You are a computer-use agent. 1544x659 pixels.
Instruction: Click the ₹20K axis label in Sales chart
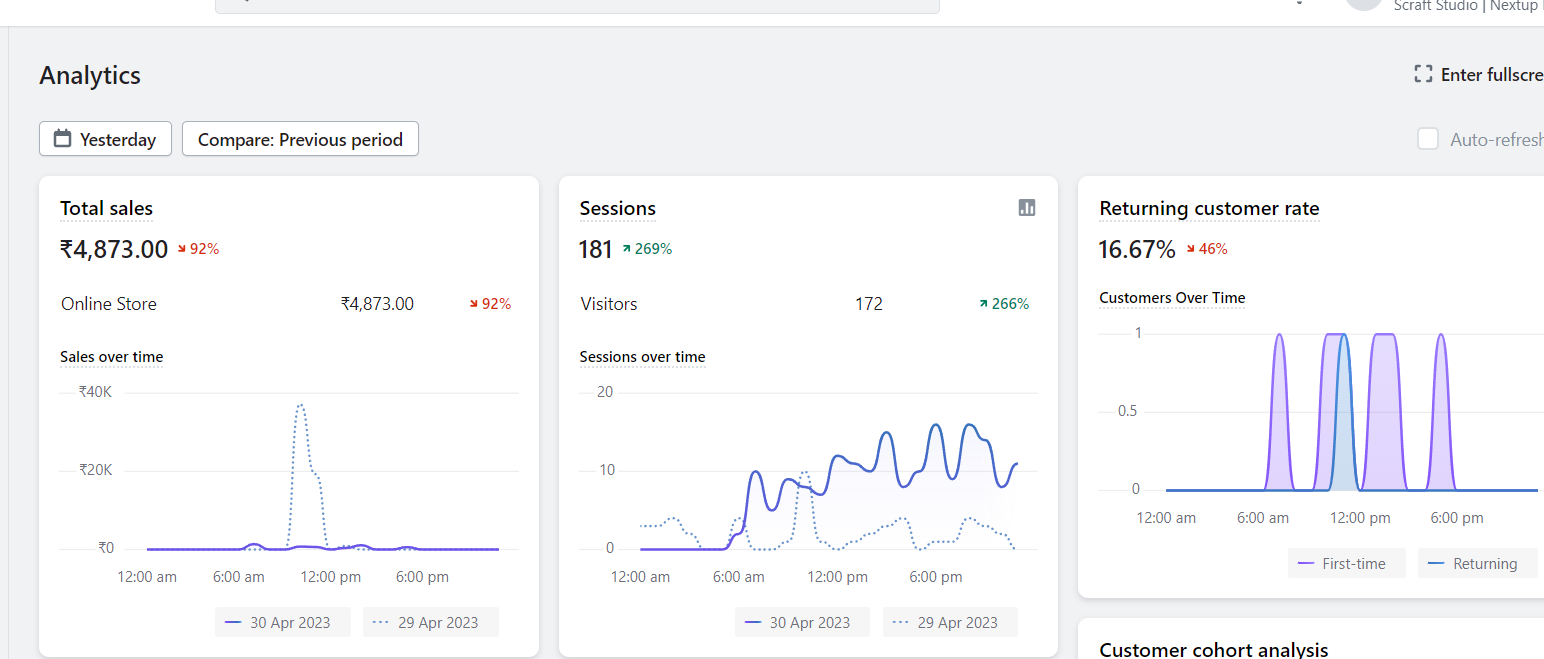pyautogui.click(x=96, y=470)
